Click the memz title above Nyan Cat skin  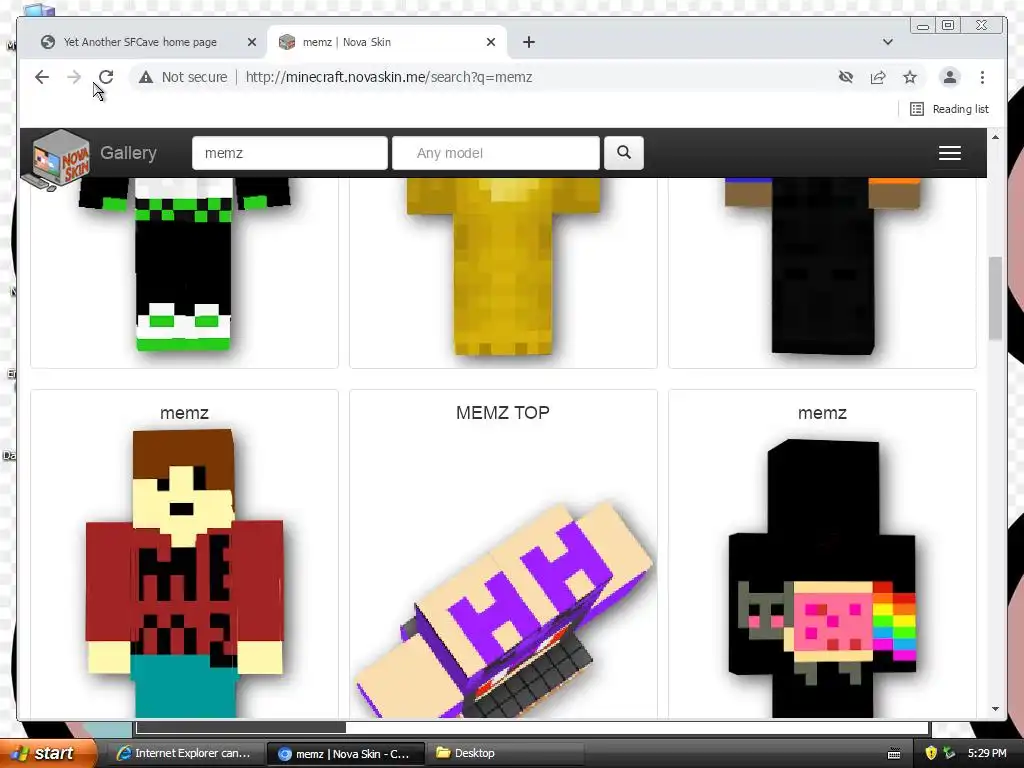point(822,413)
